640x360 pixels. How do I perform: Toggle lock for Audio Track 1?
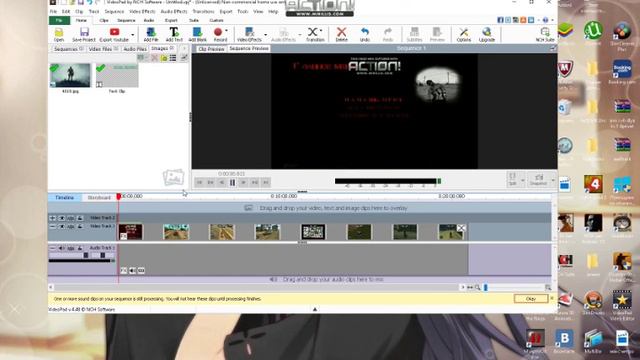pyautogui.click(x=80, y=248)
